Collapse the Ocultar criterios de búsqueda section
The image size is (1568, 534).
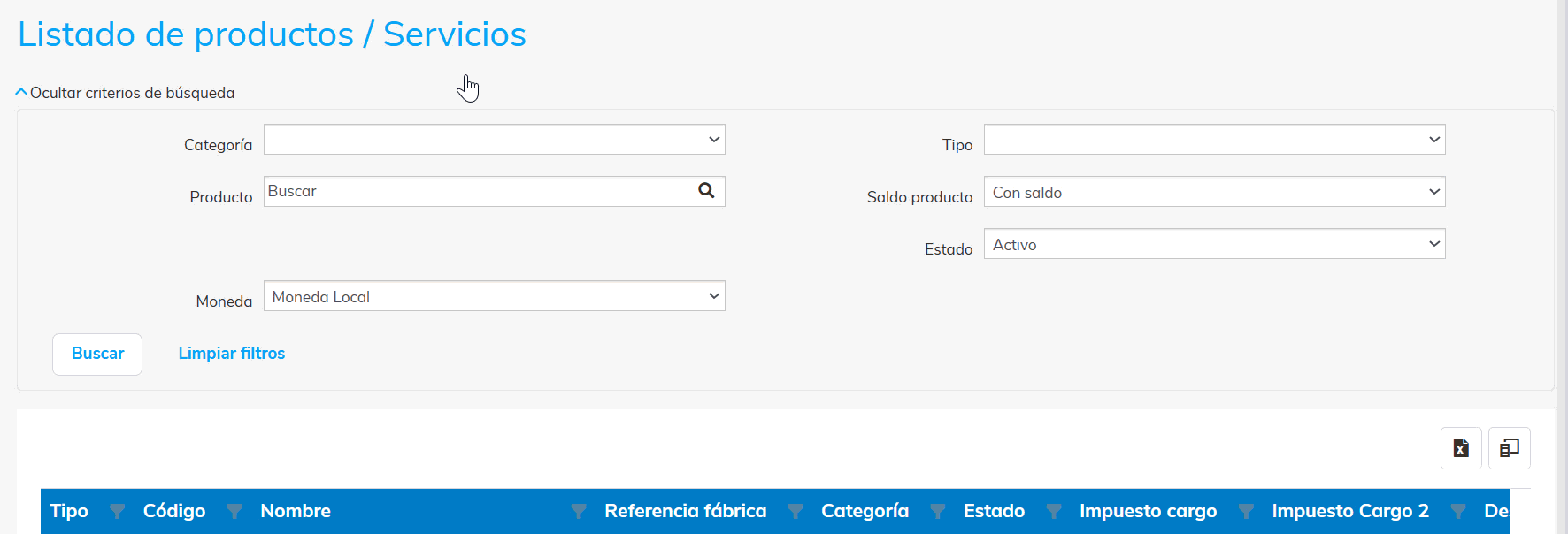pyautogui.click(x=125, y=93)
